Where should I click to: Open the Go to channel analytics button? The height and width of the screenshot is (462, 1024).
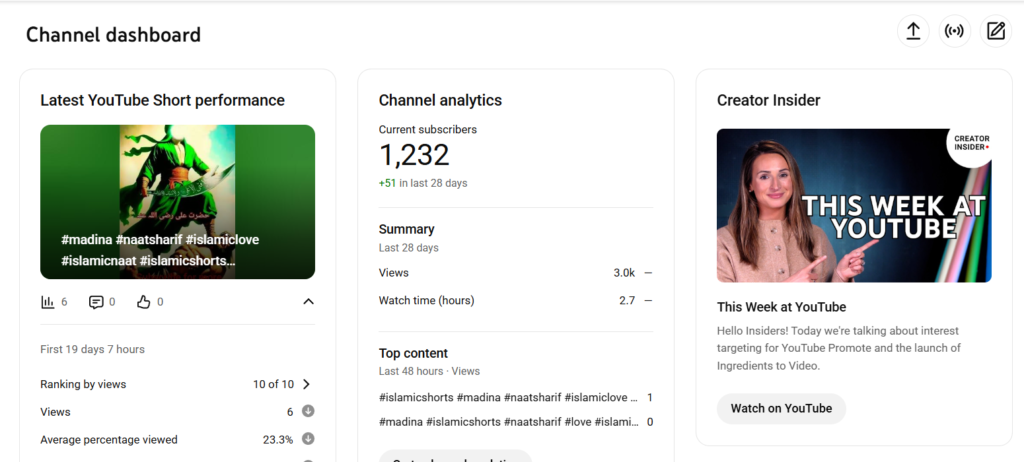(x=455, y=457)
